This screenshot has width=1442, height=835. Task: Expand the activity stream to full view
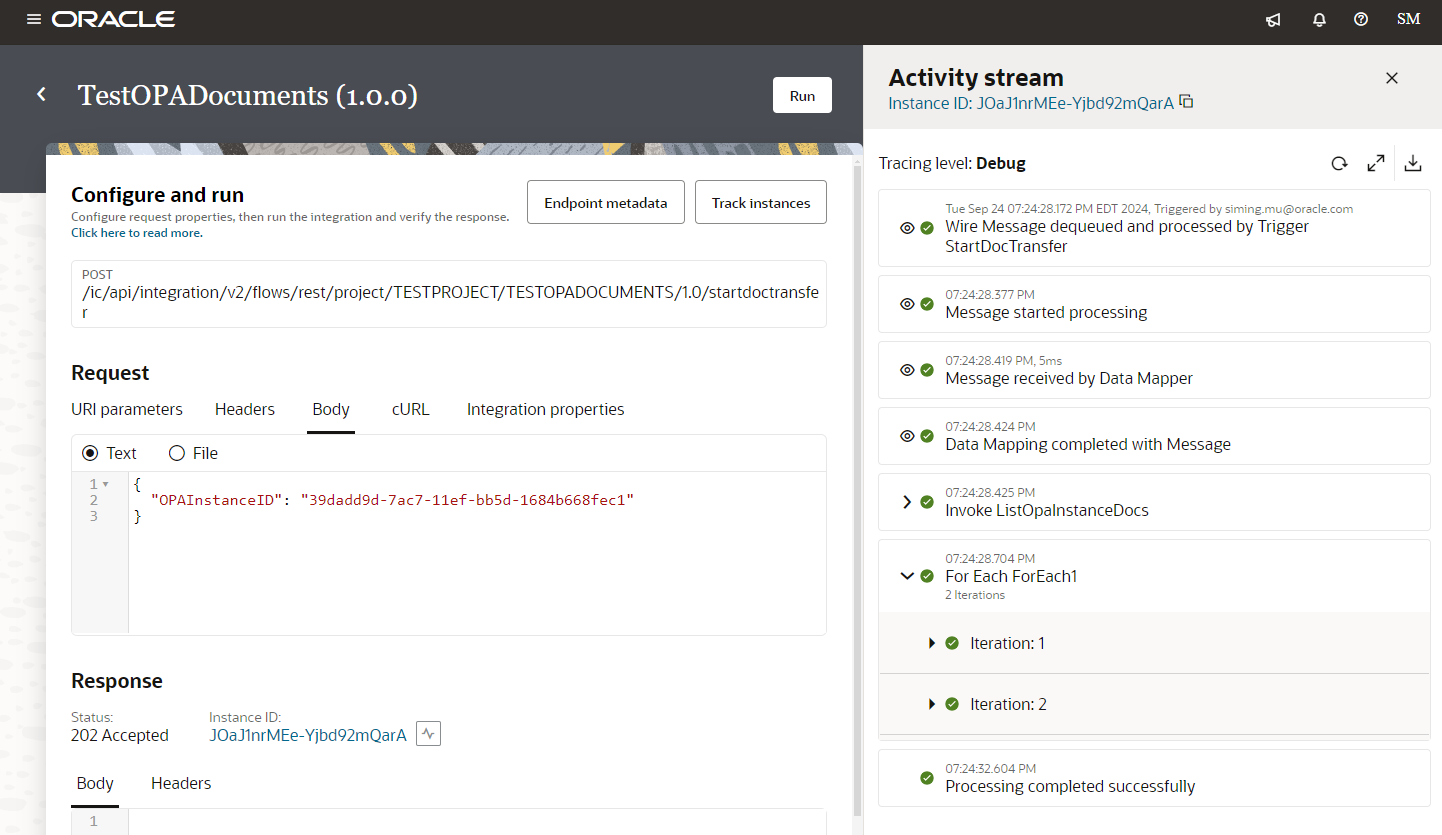click(x=1376, y=163)
